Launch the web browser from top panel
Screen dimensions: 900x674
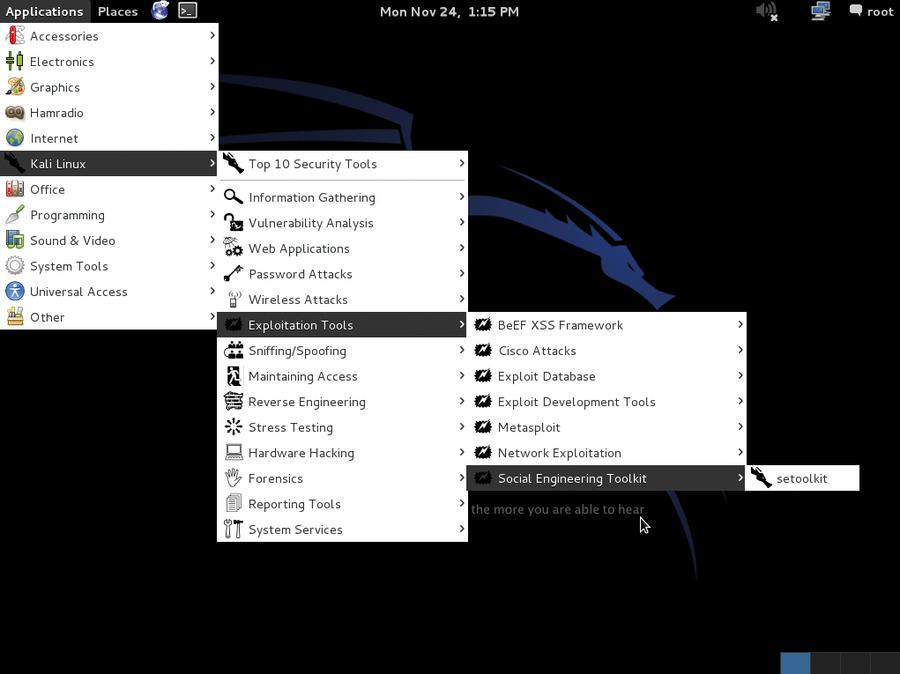pos(160,11)
